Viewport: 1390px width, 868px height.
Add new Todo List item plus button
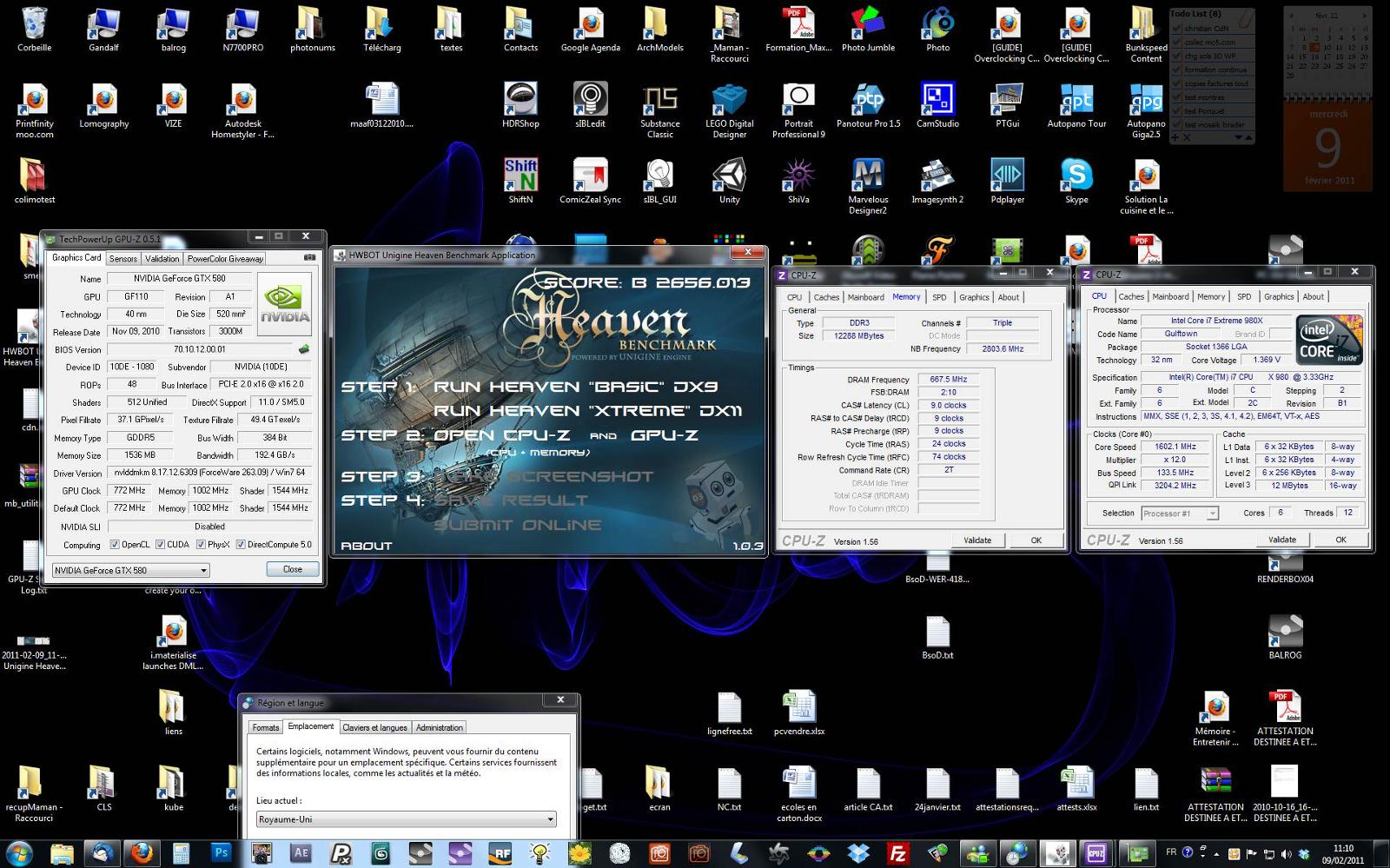(x=1175, y=137)
